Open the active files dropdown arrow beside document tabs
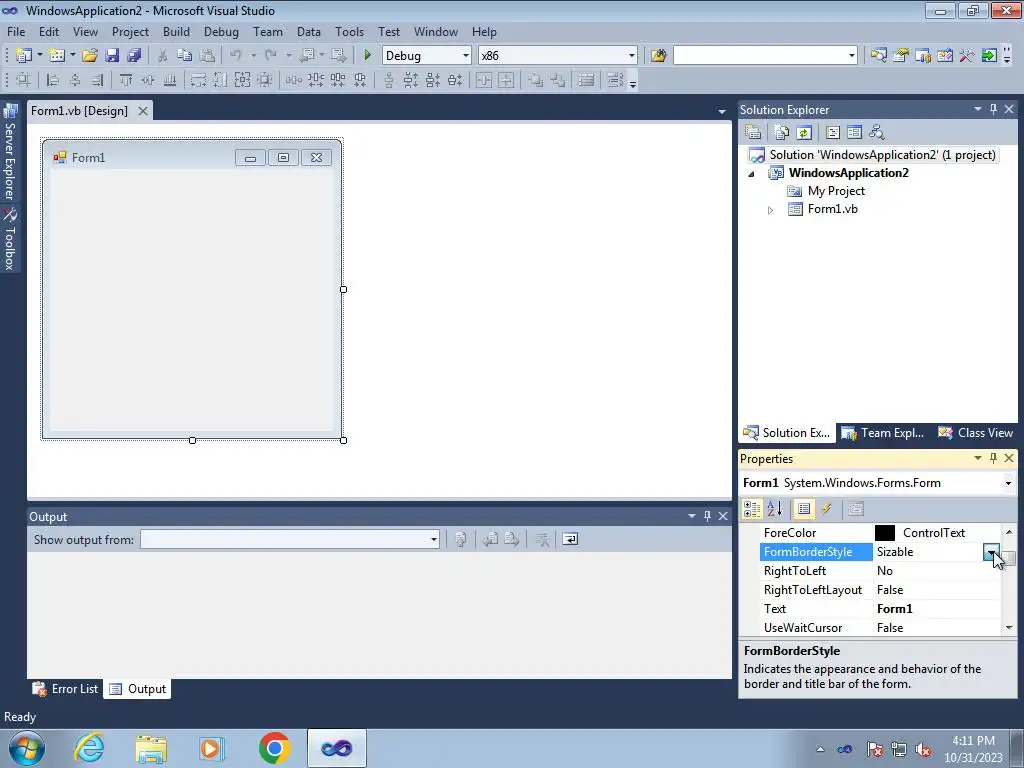 tap(722, 112)
